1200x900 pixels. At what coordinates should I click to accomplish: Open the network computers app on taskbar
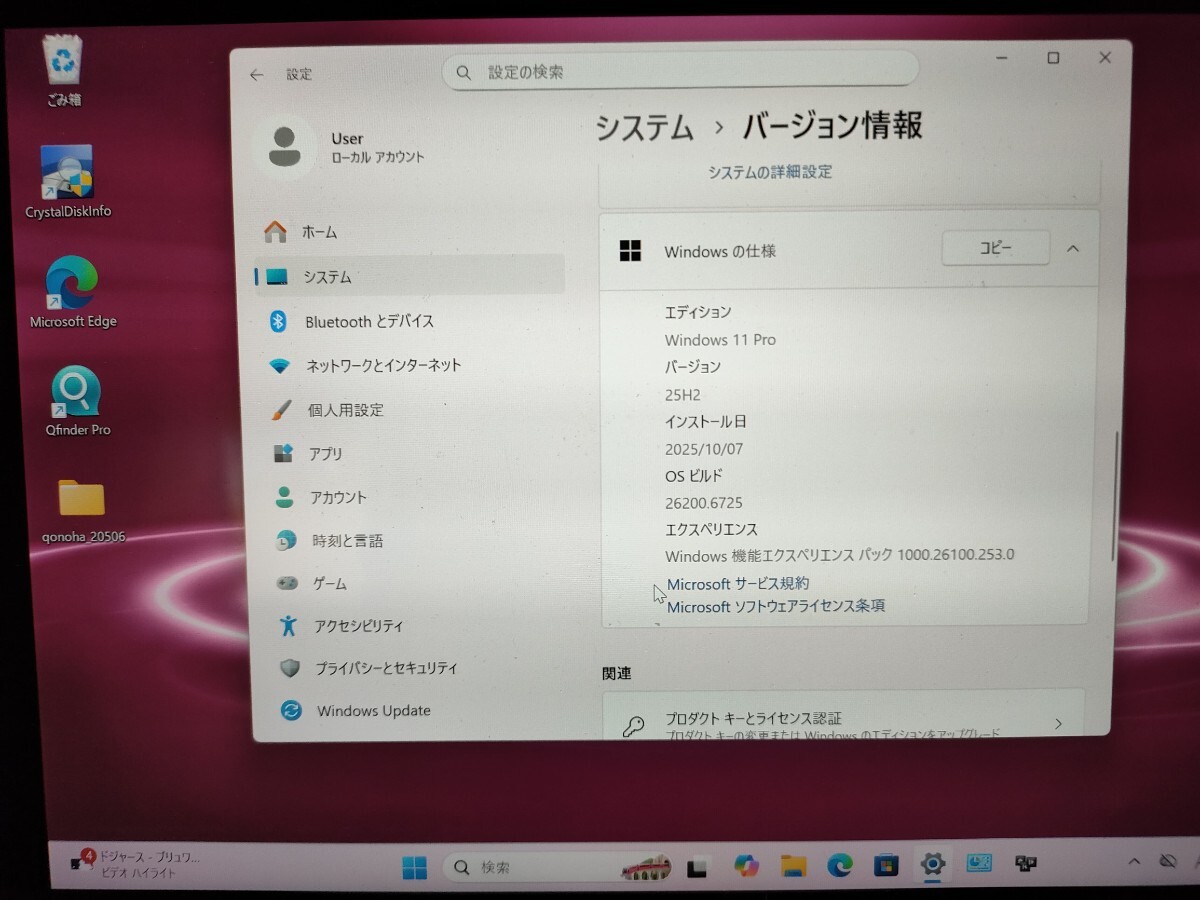pyautogui.click(x=1026, y=864)
